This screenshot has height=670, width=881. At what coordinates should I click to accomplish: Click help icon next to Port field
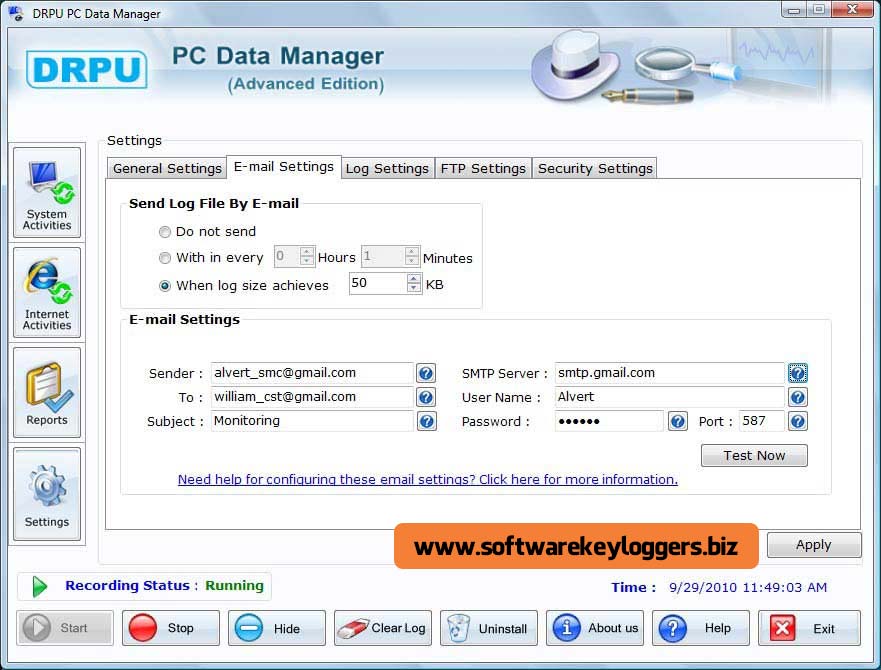coord(798,422)
